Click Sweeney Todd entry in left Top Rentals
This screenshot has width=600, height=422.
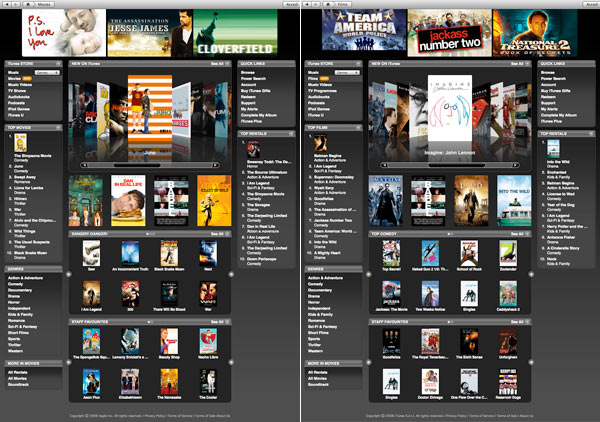click(269, 162)
